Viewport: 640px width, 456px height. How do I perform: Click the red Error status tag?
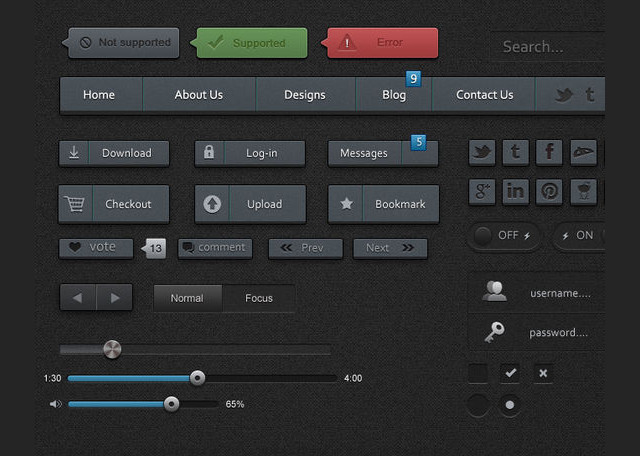(380, 43)
